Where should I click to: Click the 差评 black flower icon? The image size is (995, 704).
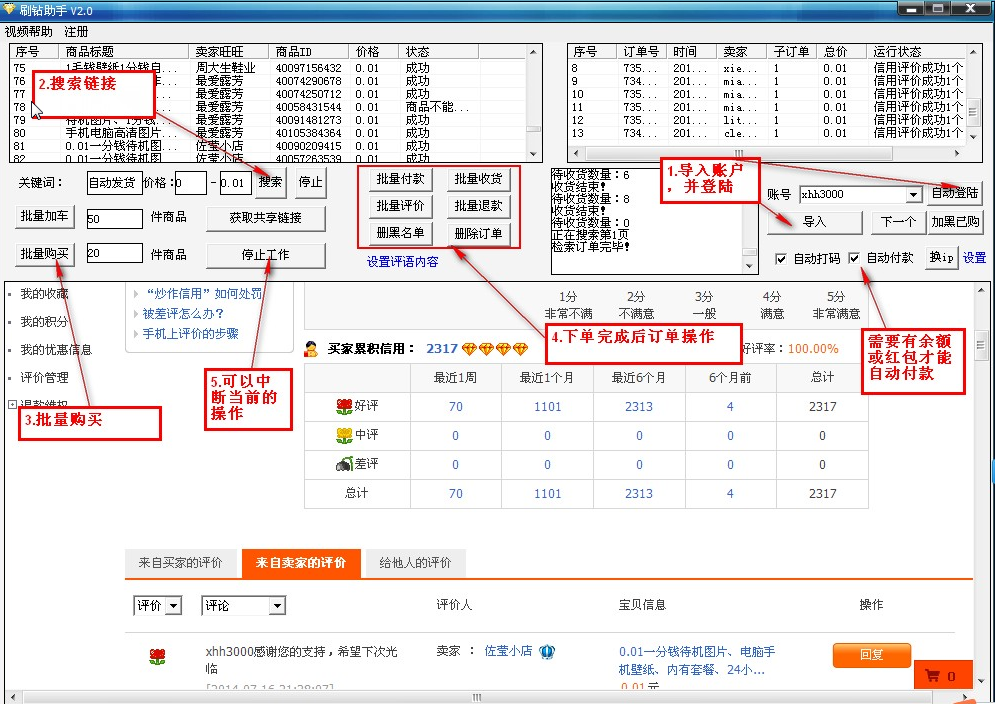(x=344, y=464)
